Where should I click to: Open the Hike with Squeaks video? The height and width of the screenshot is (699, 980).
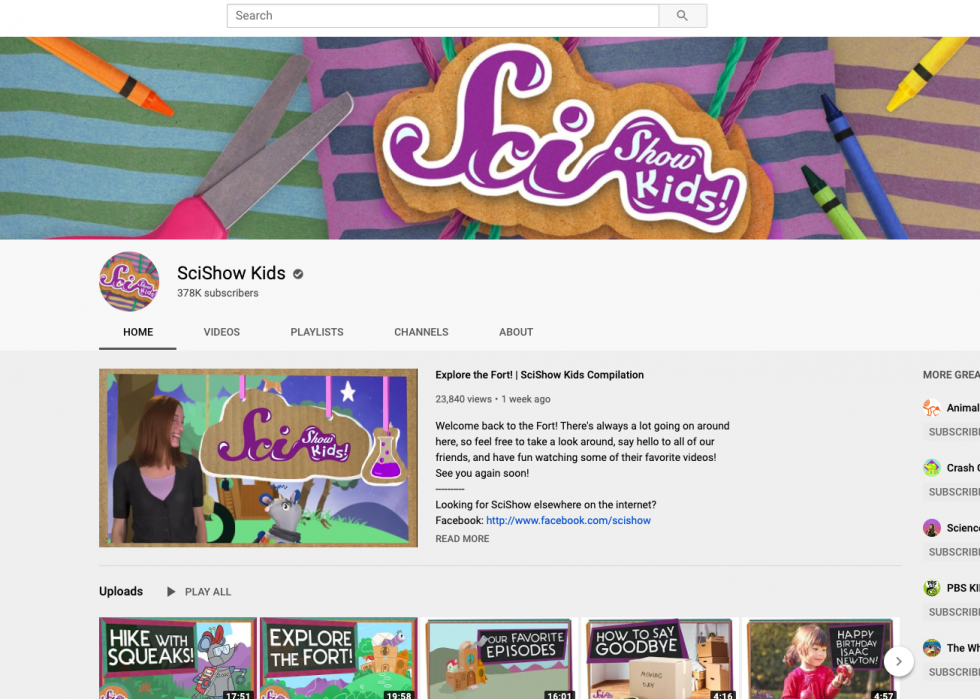(178, 658)
